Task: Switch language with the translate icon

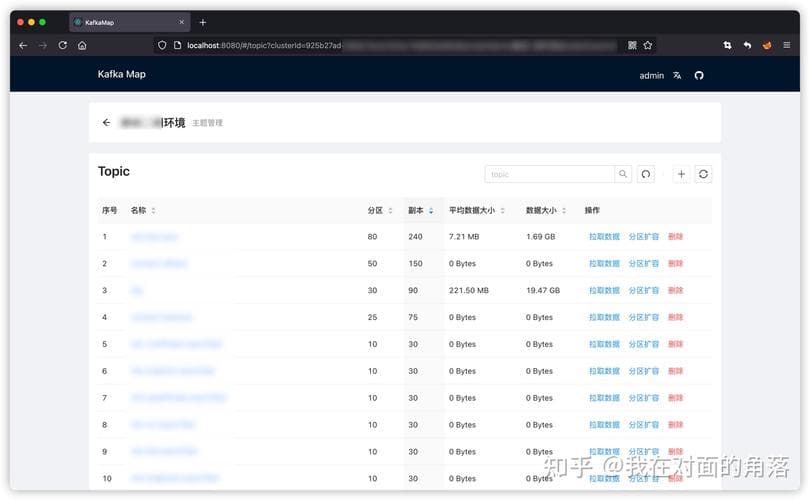Action: coord(677,75)
